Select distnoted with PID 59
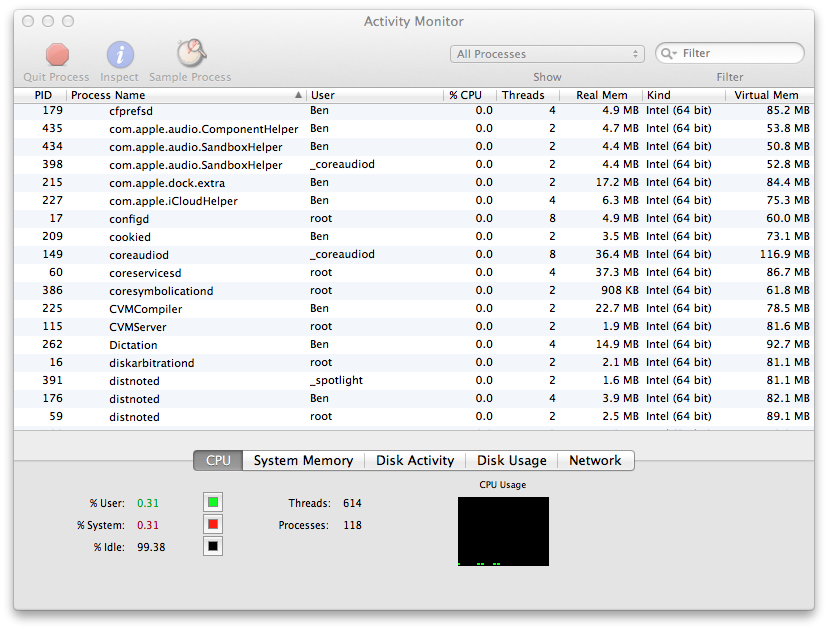 click(x=414, y=416)
